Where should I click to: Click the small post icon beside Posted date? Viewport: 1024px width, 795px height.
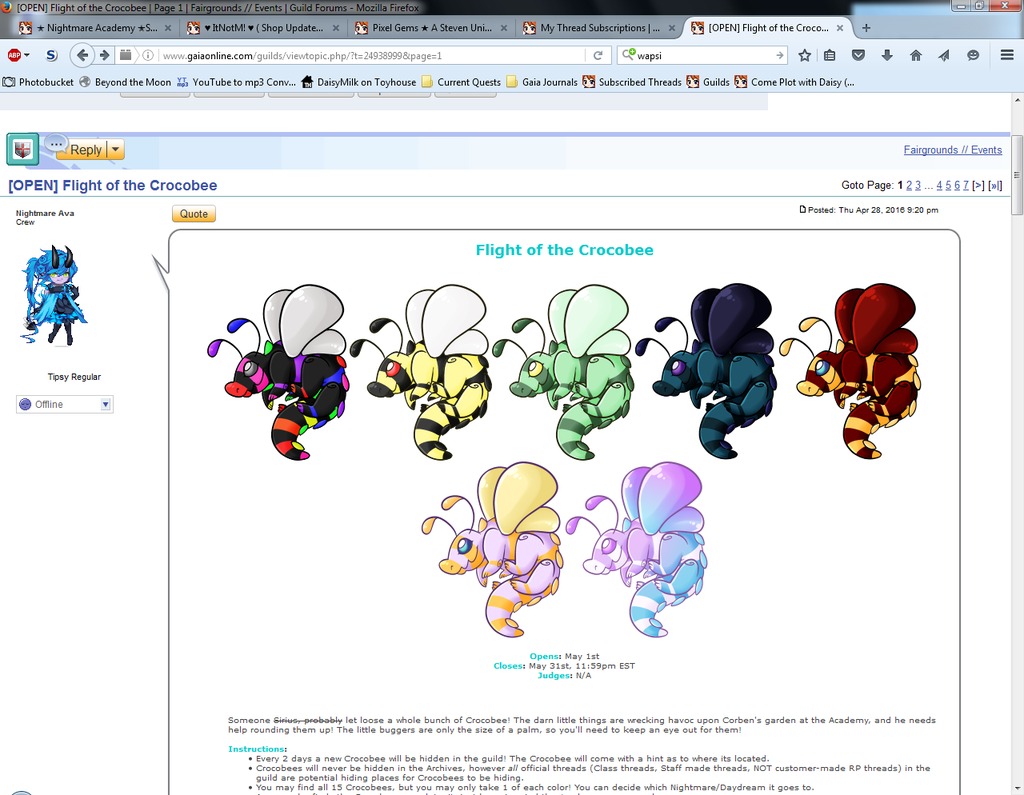803,210
